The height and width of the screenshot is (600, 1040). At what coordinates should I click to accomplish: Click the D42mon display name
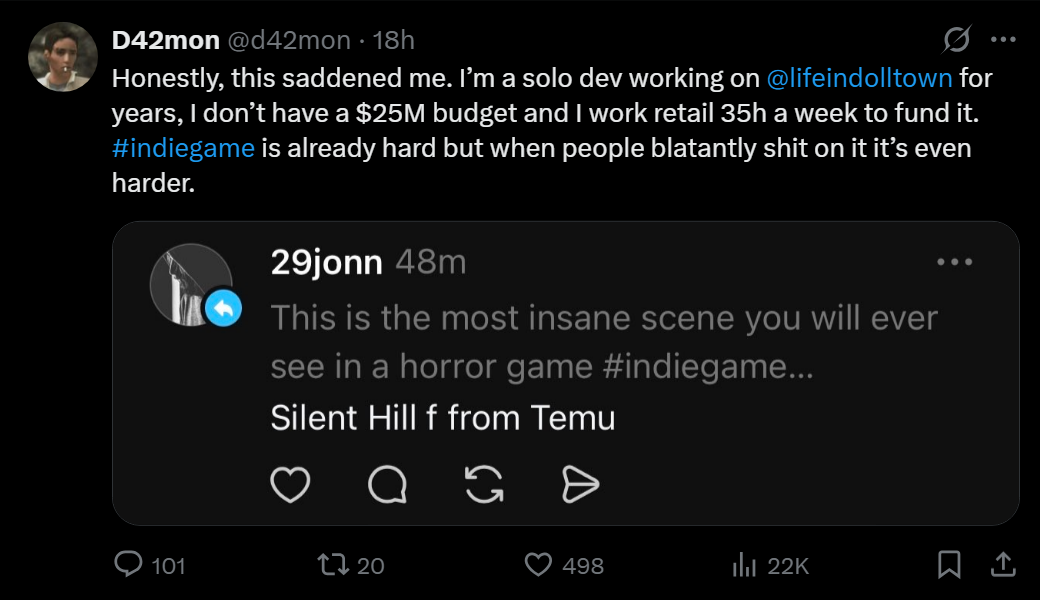click(167, 41)
